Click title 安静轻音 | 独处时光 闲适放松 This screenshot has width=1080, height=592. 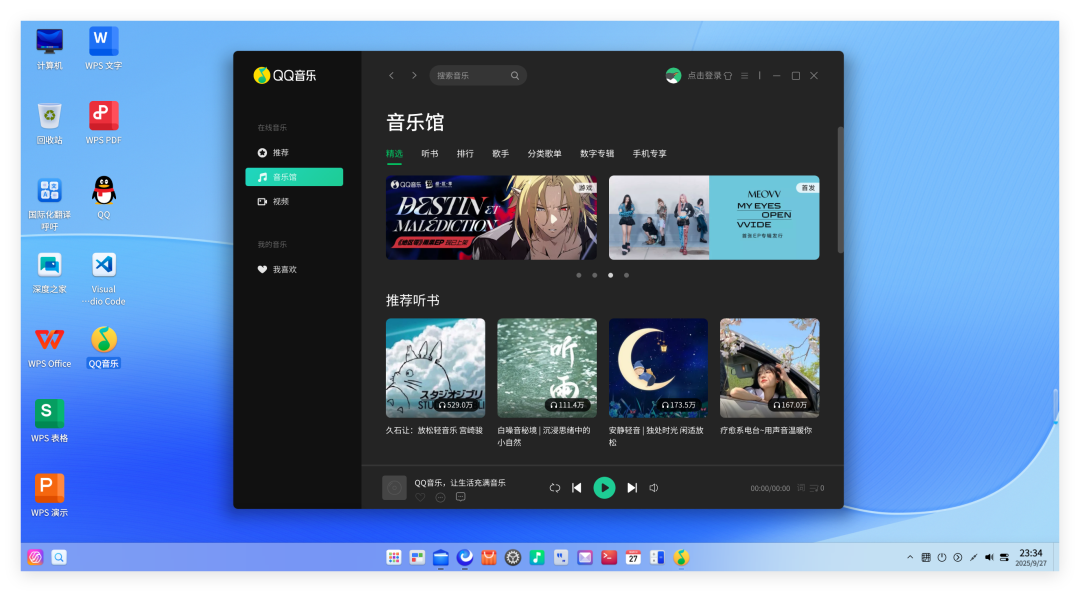[656, 436]
